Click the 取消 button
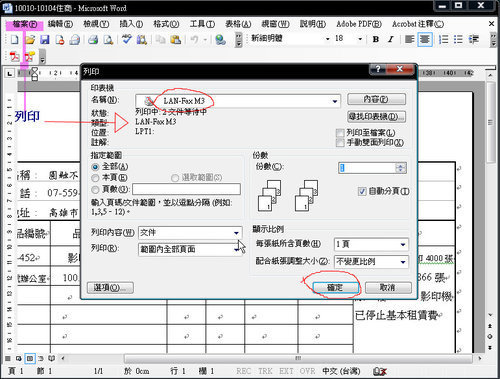Image resolution: width=500 pixels, height=379 pixels. click(x=388, y=288)
